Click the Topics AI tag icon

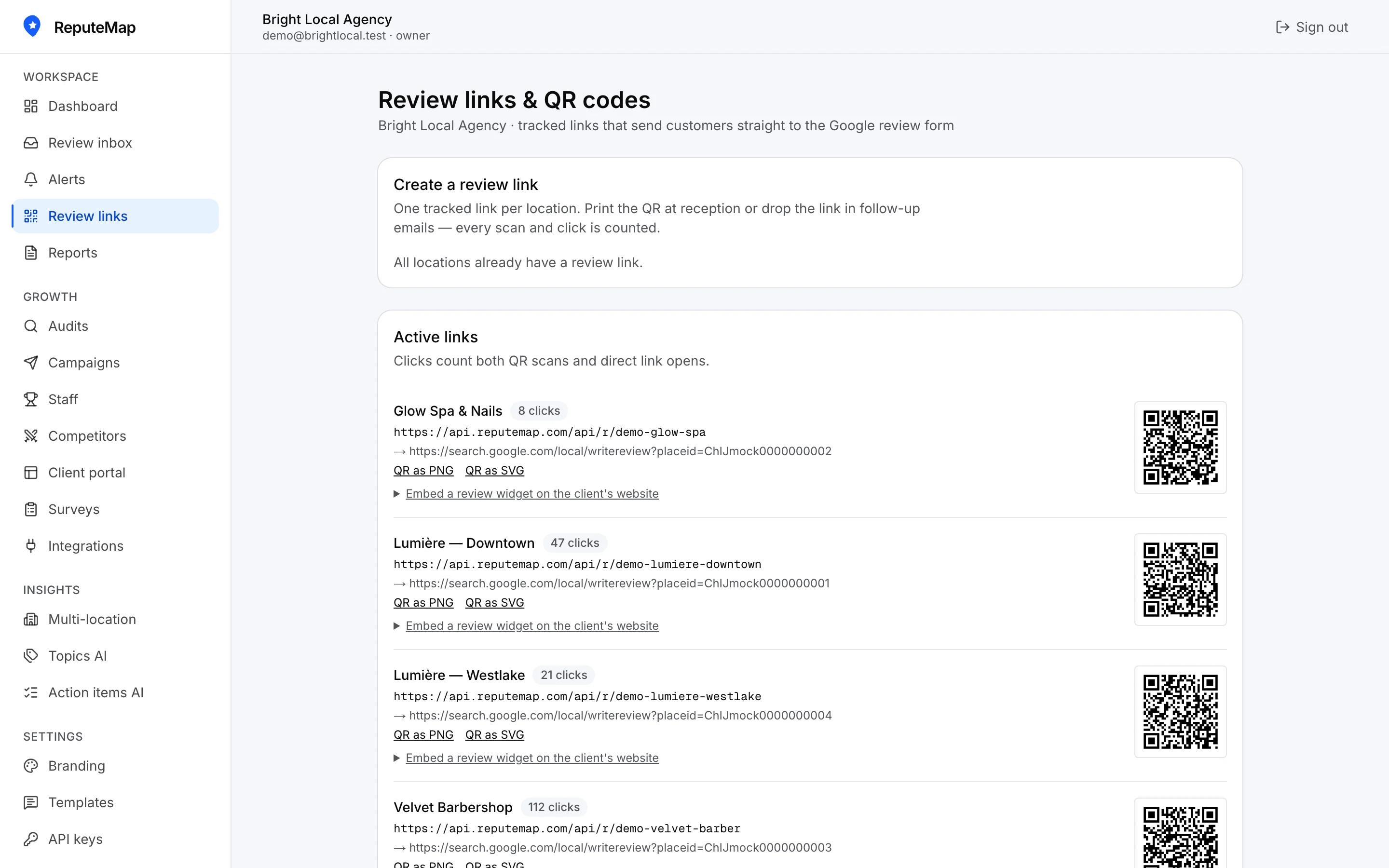(x=31, y=656)
